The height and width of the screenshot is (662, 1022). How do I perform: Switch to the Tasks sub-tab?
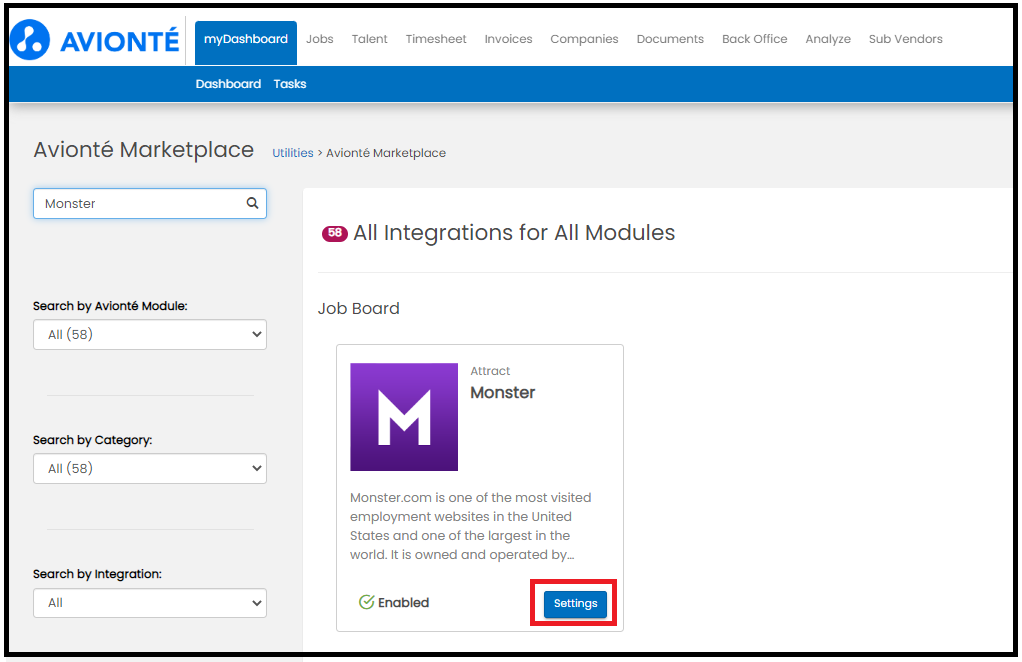pos(290,84)
